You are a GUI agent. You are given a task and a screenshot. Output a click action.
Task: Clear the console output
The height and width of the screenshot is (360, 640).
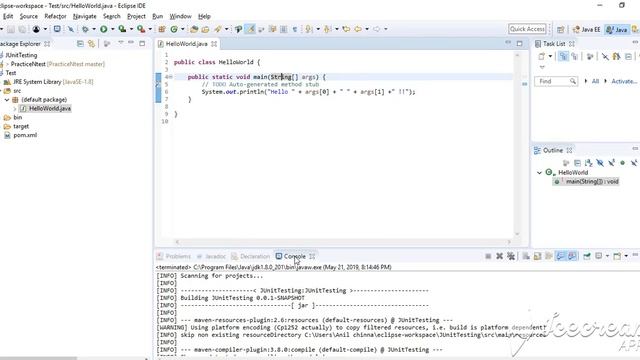[526, 256]
